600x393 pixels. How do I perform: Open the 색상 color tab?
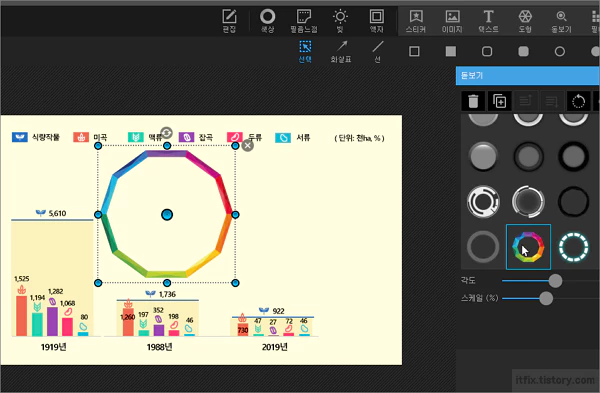click(x=267, y=21)
